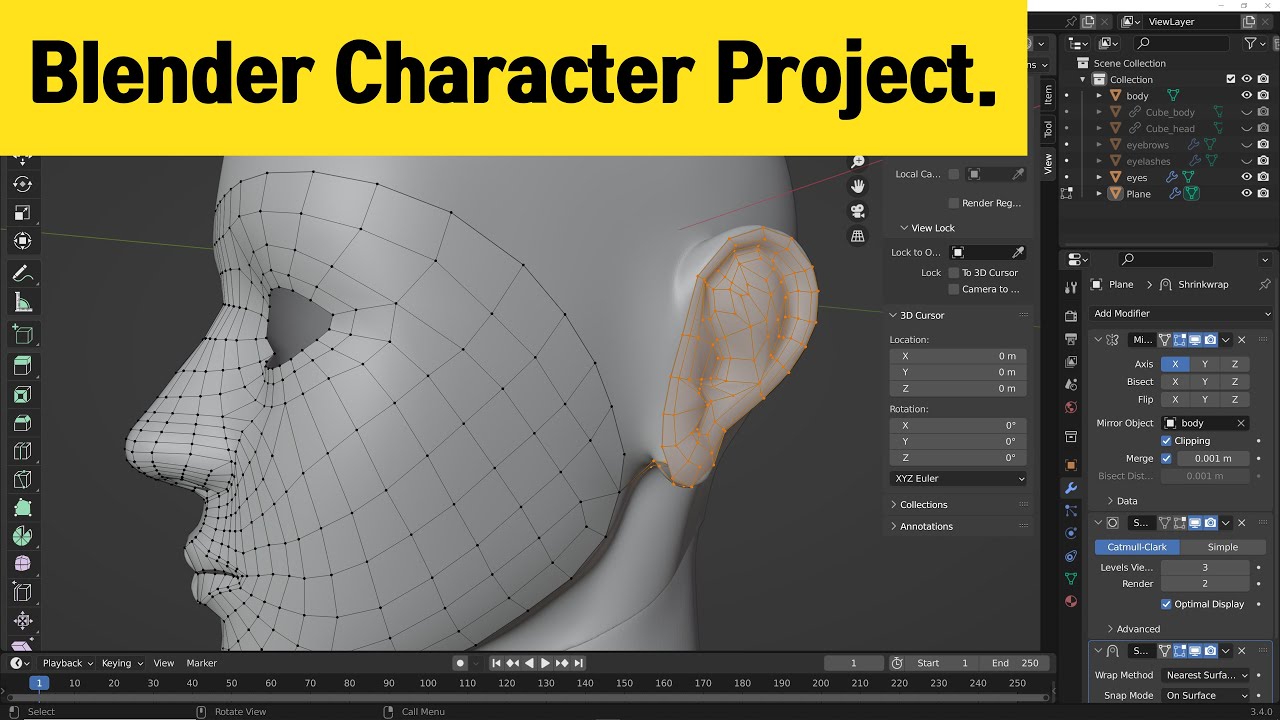Image resolution: width=1280 pixels, height=720 pixels.
Task: Collapse the Collection tree node
Action: point(1084,79)
